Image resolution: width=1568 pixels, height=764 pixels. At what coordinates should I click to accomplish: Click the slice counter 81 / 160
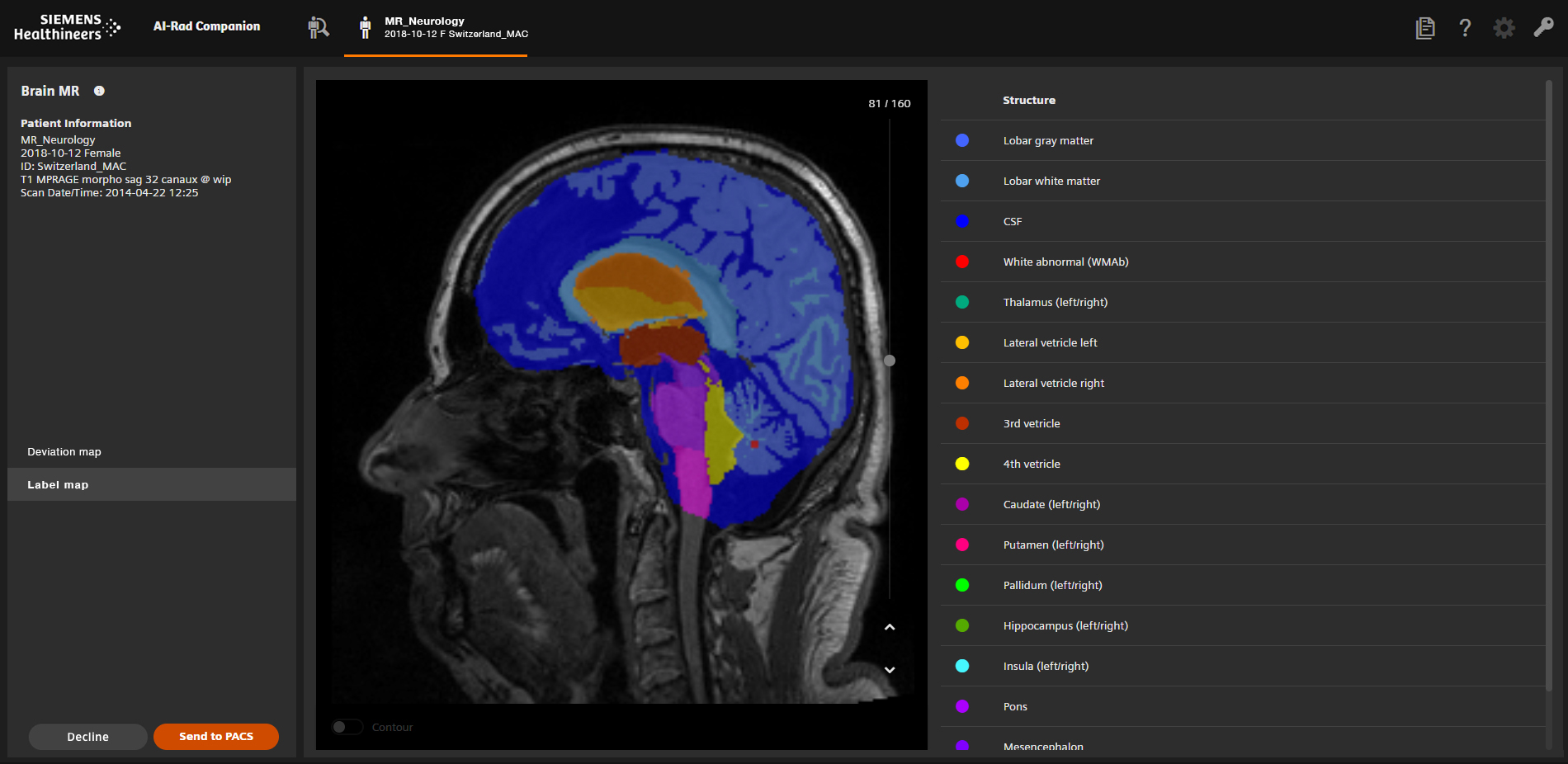click(x=889, y=103)
